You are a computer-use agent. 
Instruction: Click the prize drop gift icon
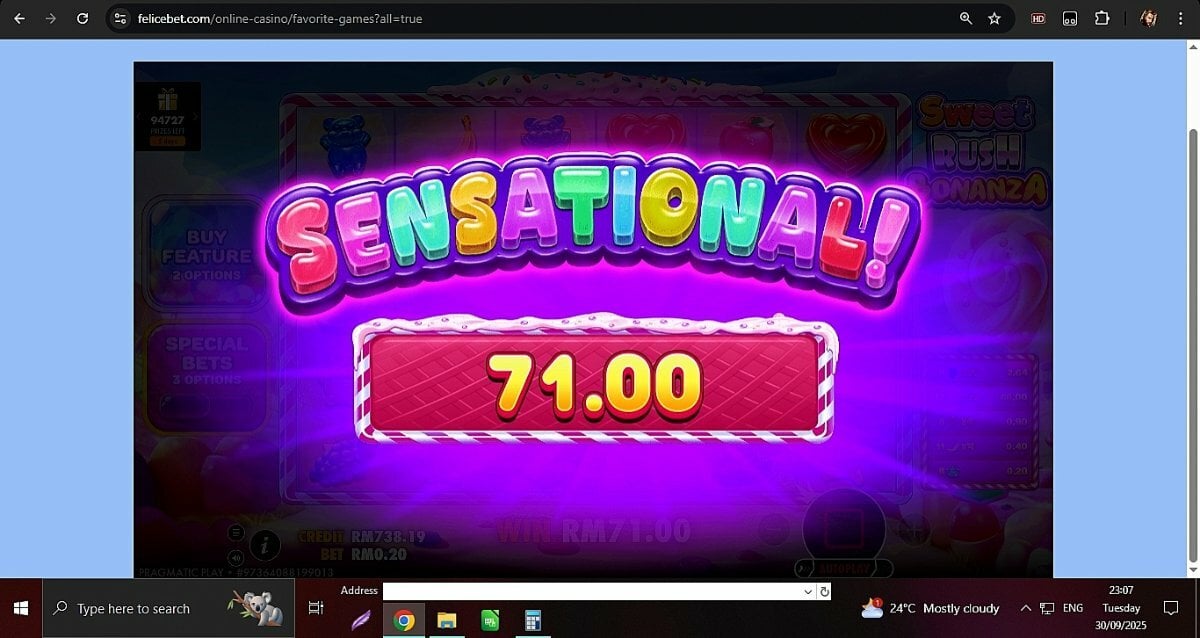pos(167,100)
